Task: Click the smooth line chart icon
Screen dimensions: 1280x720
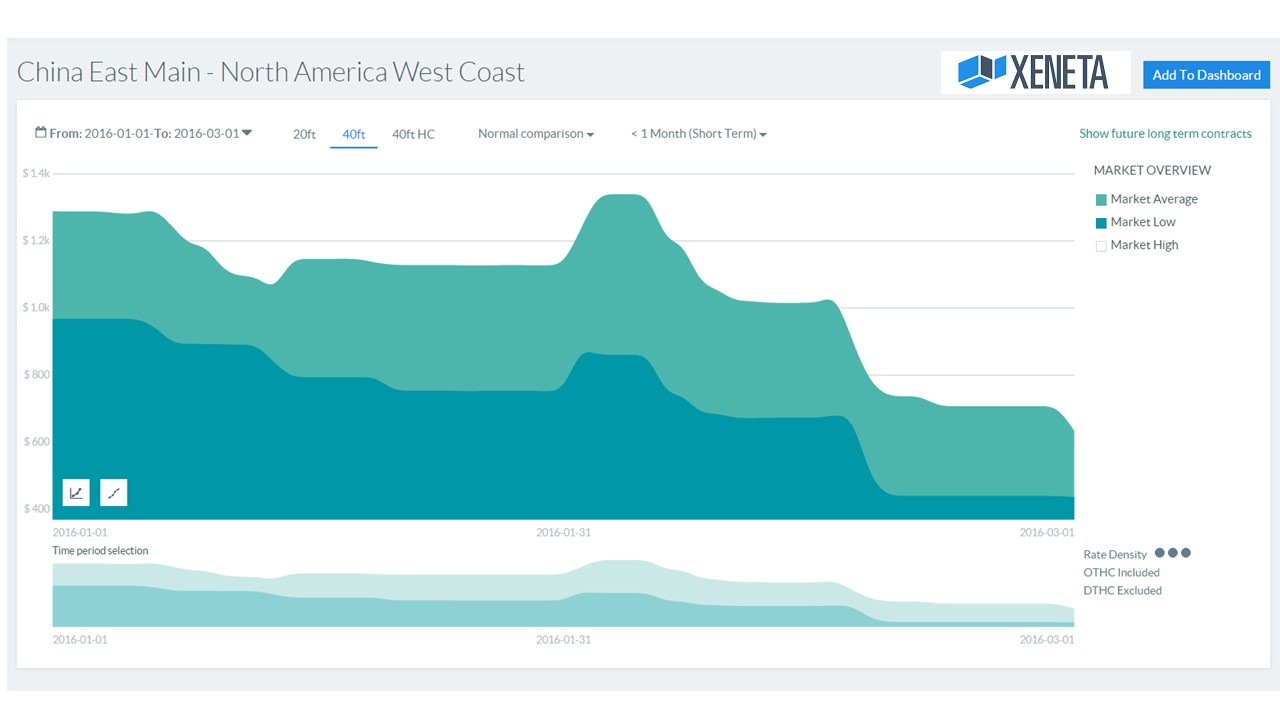Action: 114,492
